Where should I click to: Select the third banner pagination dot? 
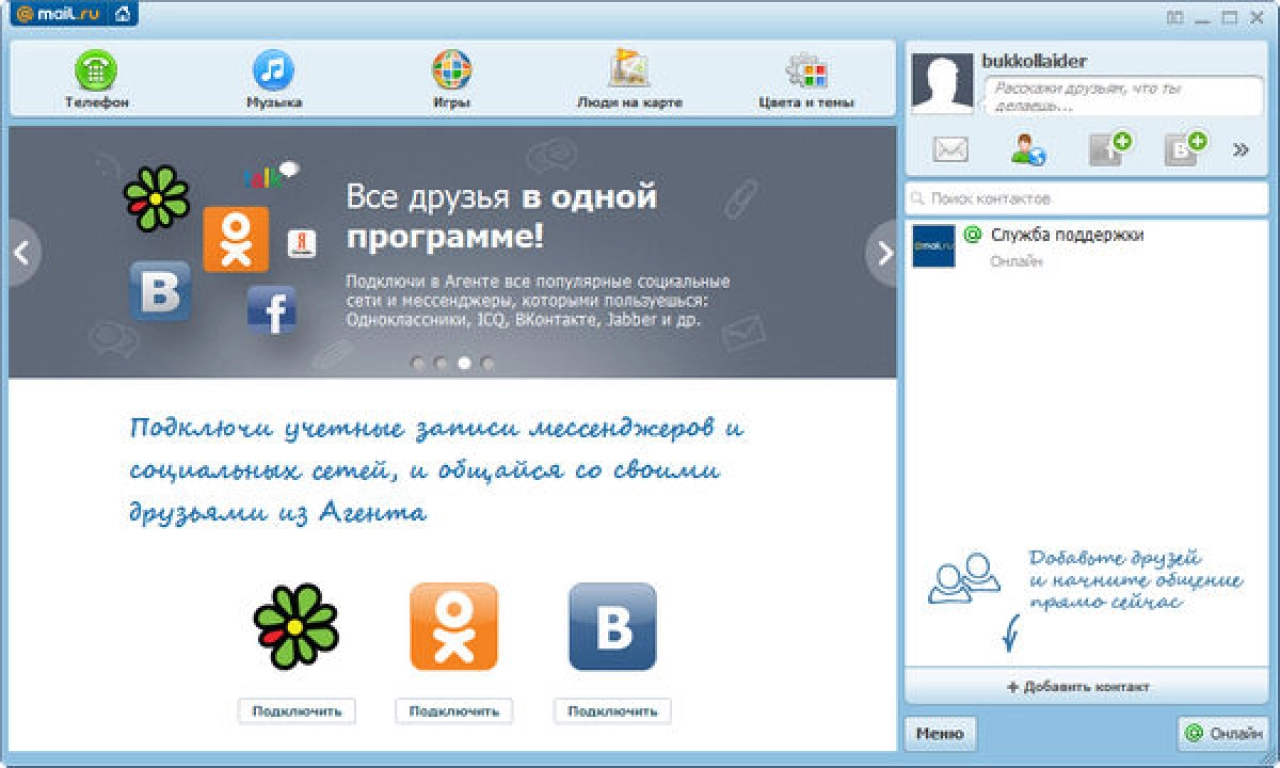(464, 363)
